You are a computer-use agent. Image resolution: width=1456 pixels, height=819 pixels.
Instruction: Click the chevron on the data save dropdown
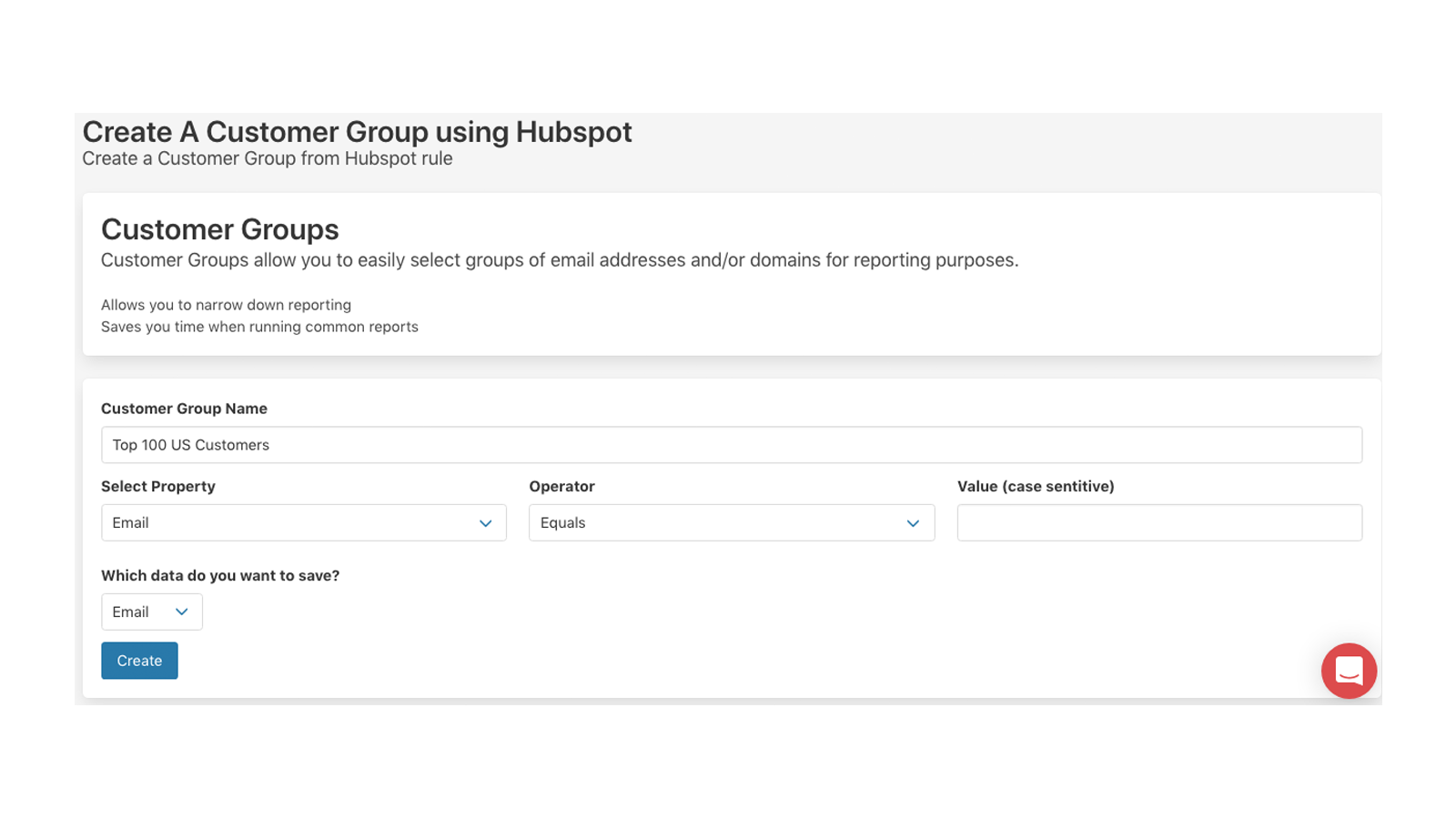(x=181, y=612)
